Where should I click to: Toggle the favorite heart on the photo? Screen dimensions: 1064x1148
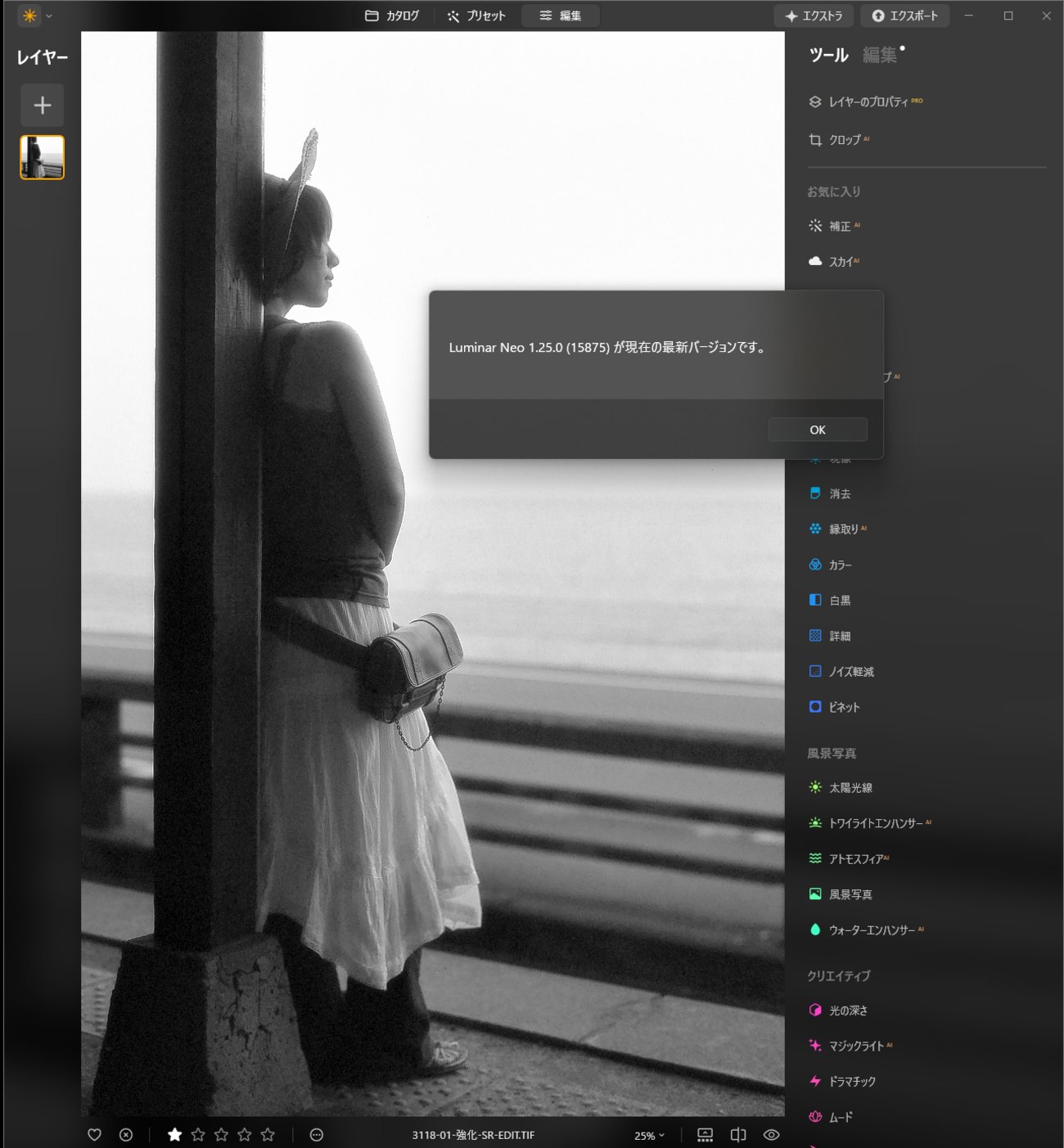click(95, 1135)
